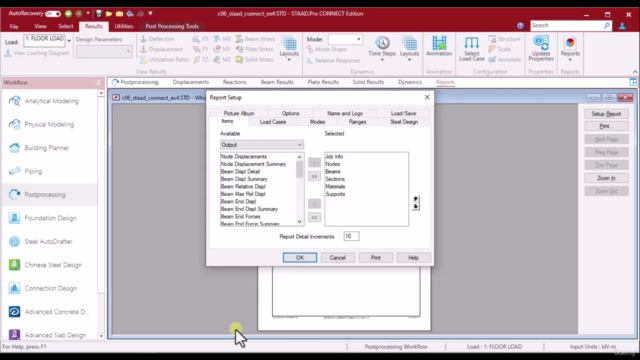
Task: Open the Time Steps tool
Action: click(382, 48)
